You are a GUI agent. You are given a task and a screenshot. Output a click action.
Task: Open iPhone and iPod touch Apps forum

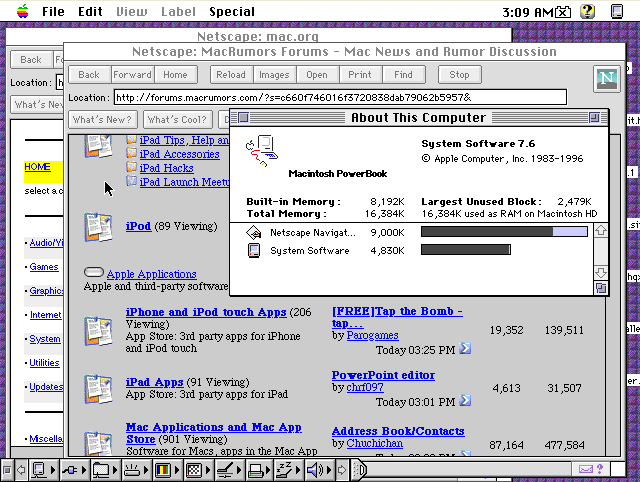(206, 312)
